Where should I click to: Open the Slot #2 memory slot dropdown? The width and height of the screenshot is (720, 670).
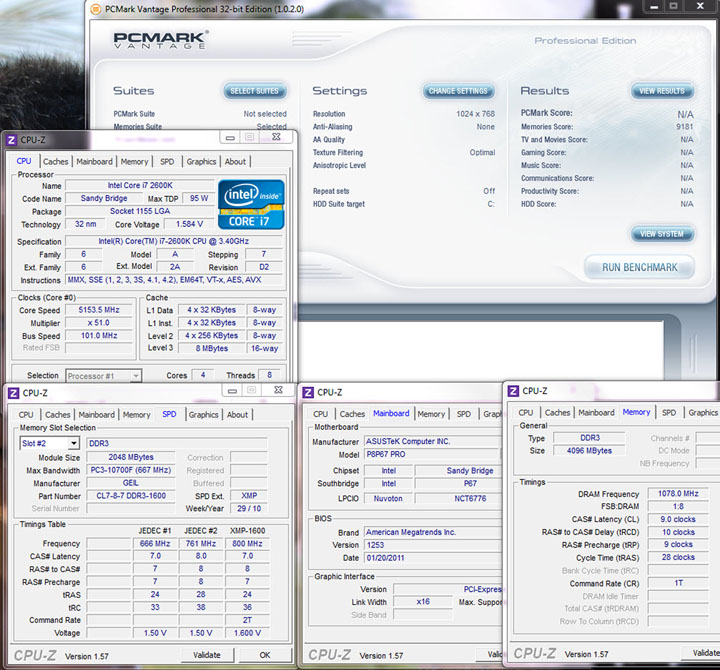click(x=73, y=443)
